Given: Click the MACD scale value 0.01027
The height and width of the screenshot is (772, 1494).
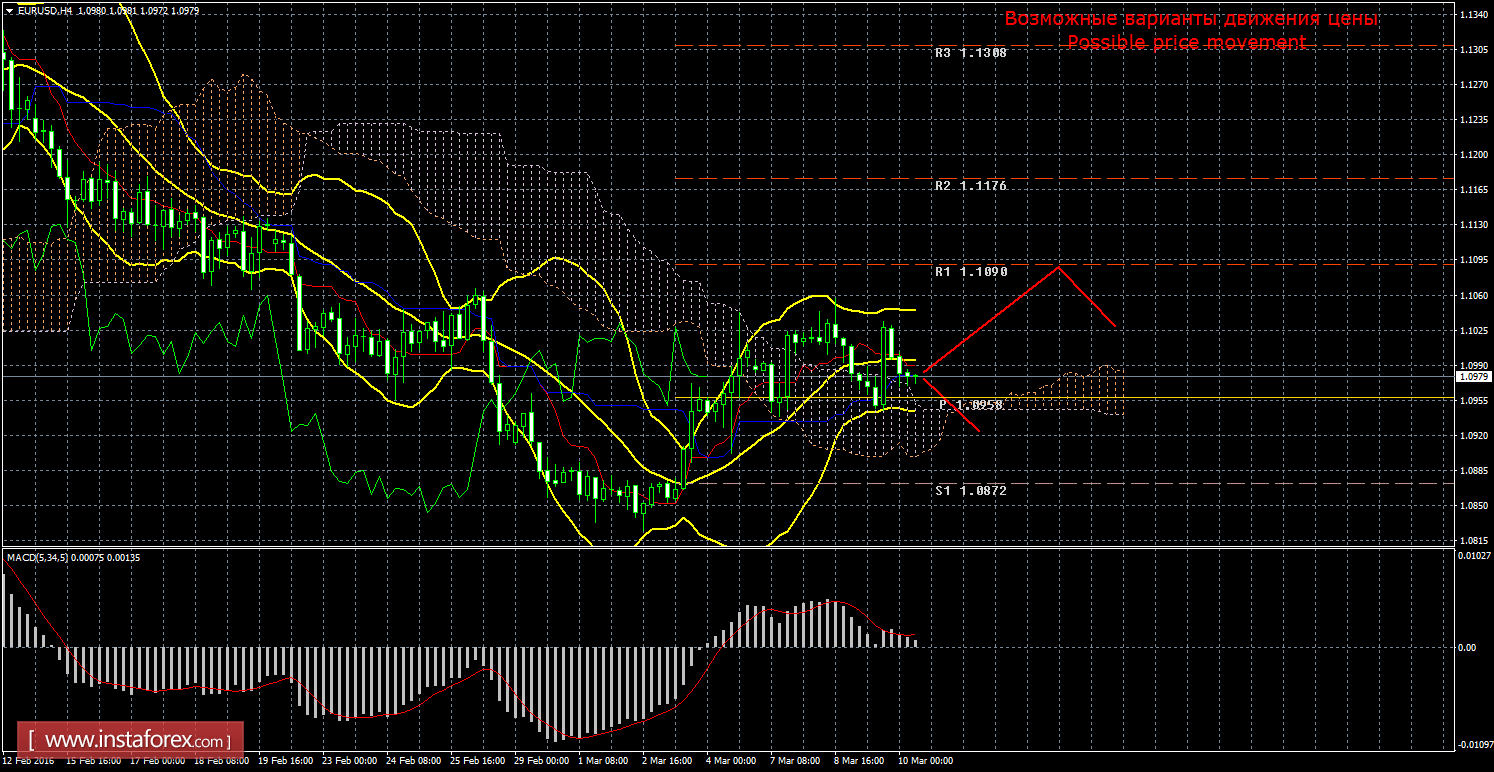Looking at the screenshot, I should point(1474,556).
